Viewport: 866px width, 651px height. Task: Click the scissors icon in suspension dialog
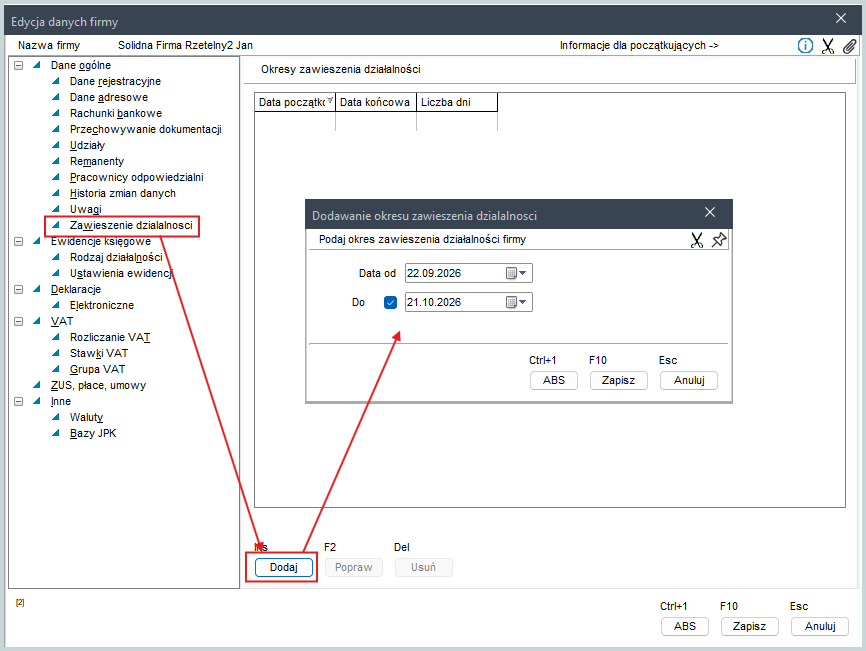[697, 240]
